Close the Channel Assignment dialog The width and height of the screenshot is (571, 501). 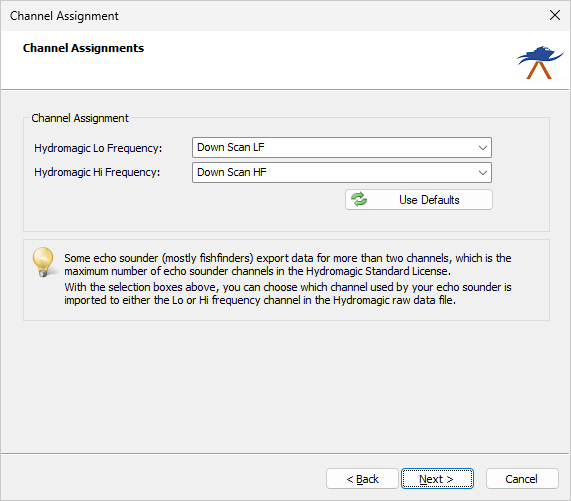(555, 15)
